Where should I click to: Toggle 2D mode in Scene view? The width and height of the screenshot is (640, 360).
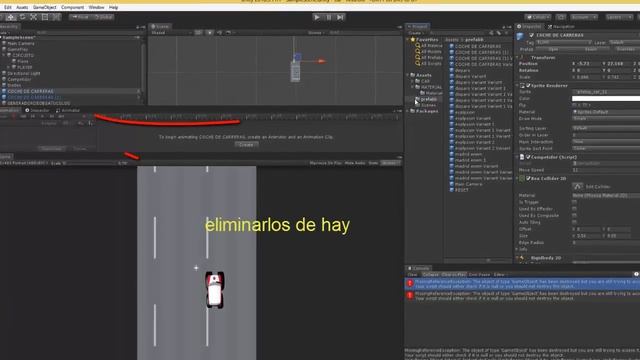tap(198, 33)
